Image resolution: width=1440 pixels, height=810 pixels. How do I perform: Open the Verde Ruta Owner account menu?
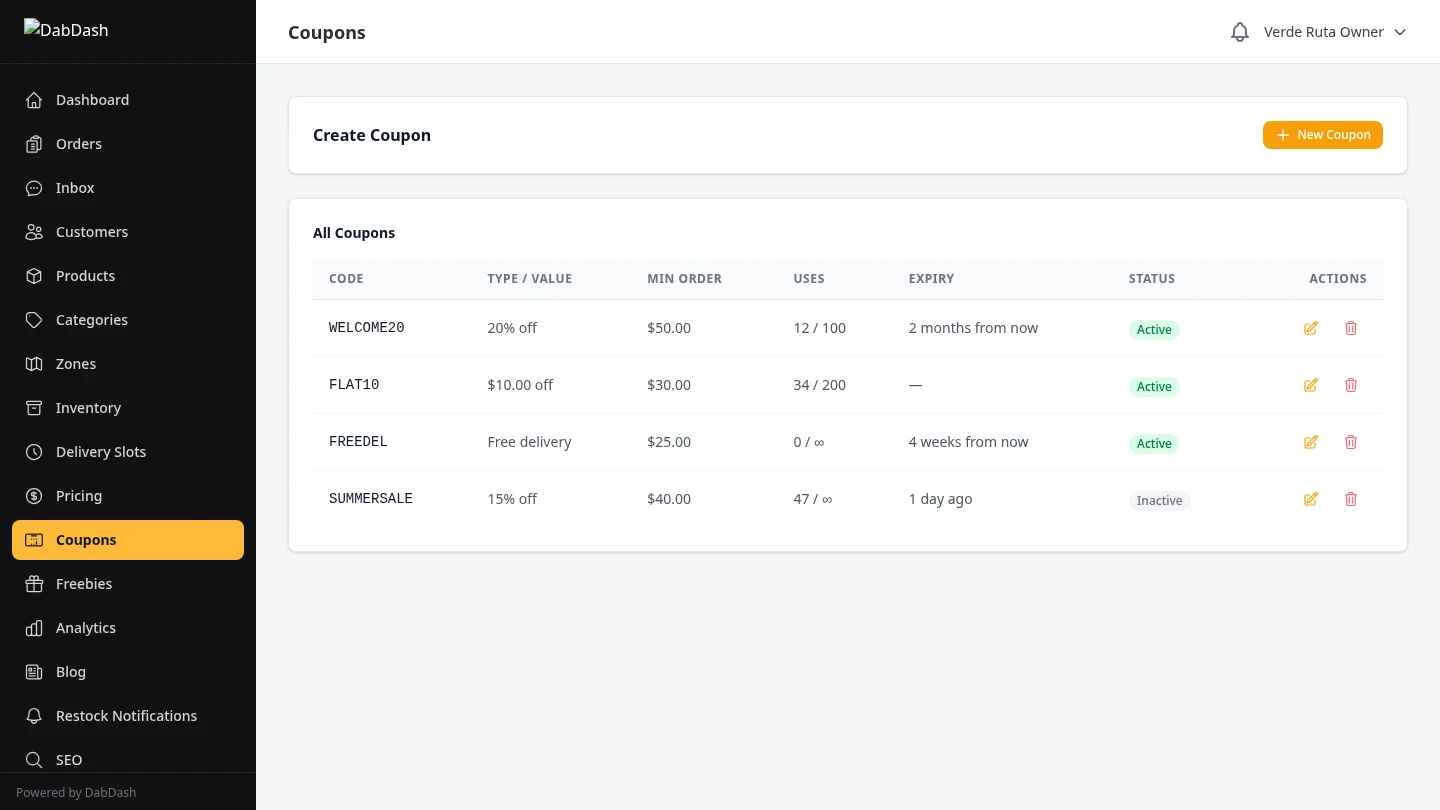[x=1324, y=31]
